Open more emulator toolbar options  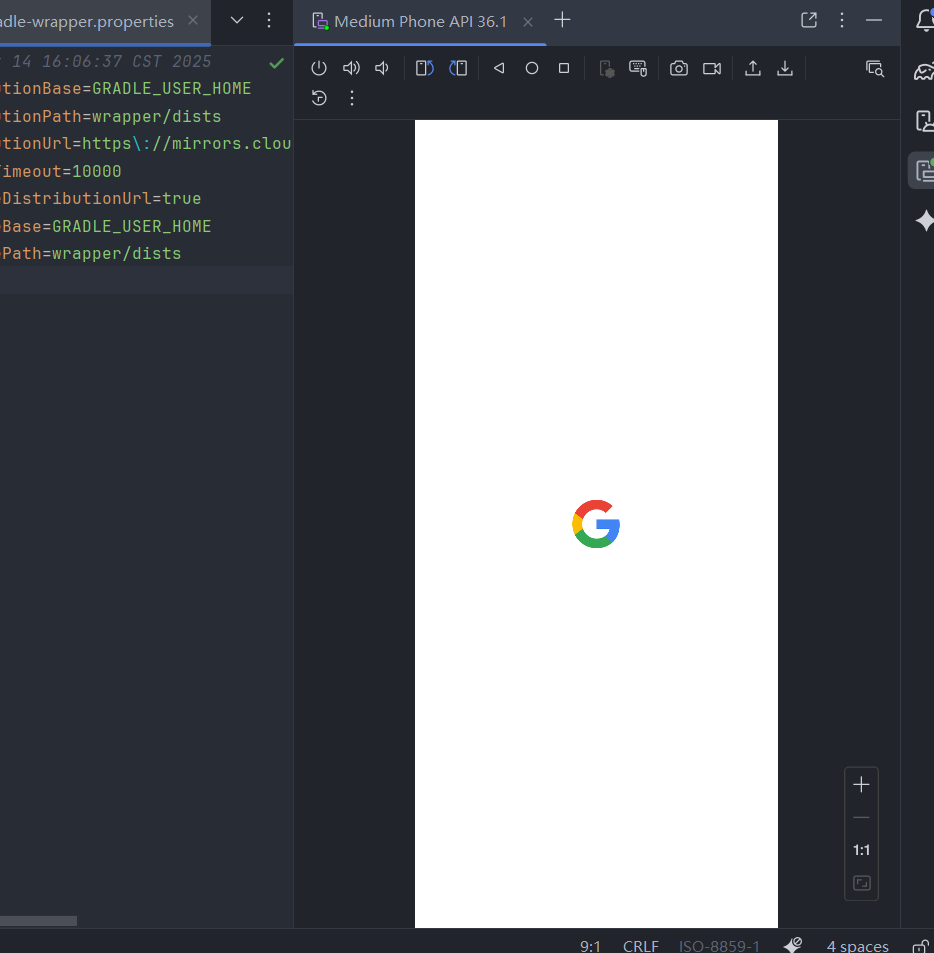pos(352,98)
